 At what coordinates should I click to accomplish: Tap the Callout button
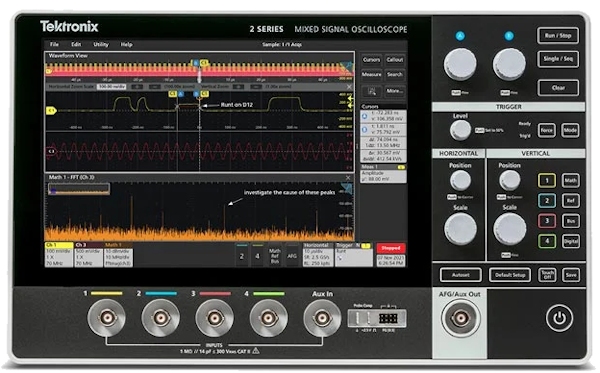(x=395, y=60)
